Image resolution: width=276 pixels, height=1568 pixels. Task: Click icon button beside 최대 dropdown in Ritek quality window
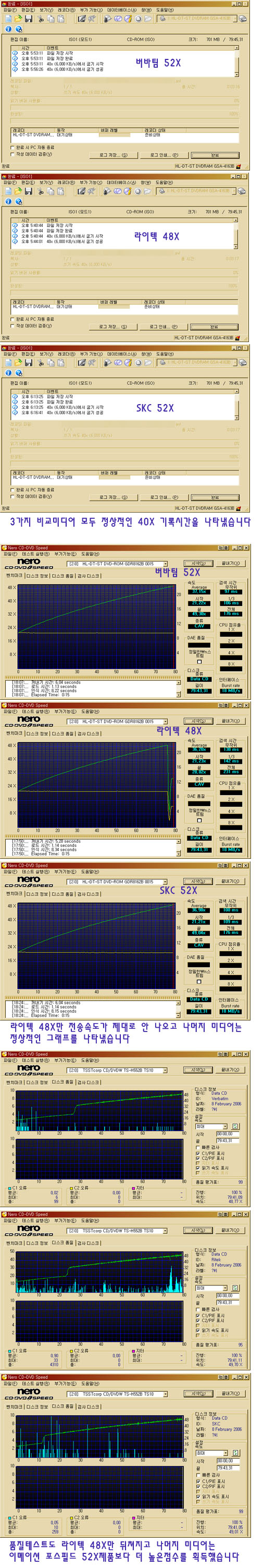click(236, 1288)
